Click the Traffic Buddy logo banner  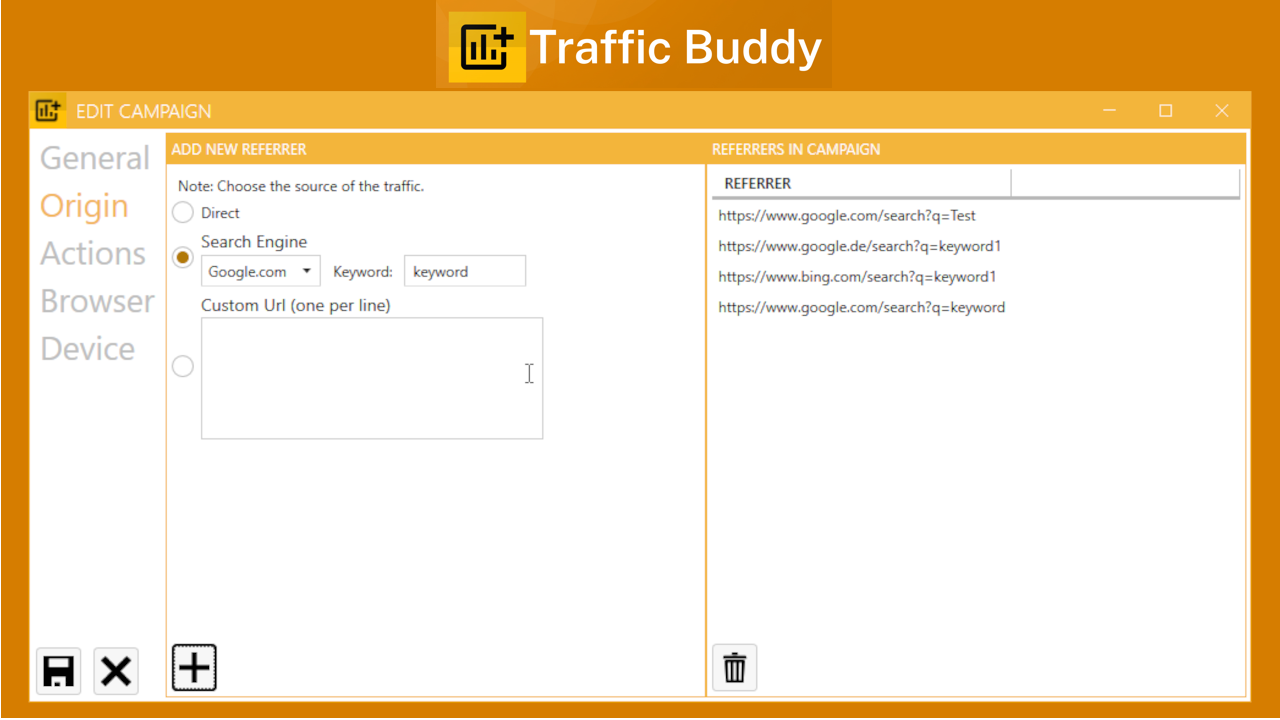(634, 46)
